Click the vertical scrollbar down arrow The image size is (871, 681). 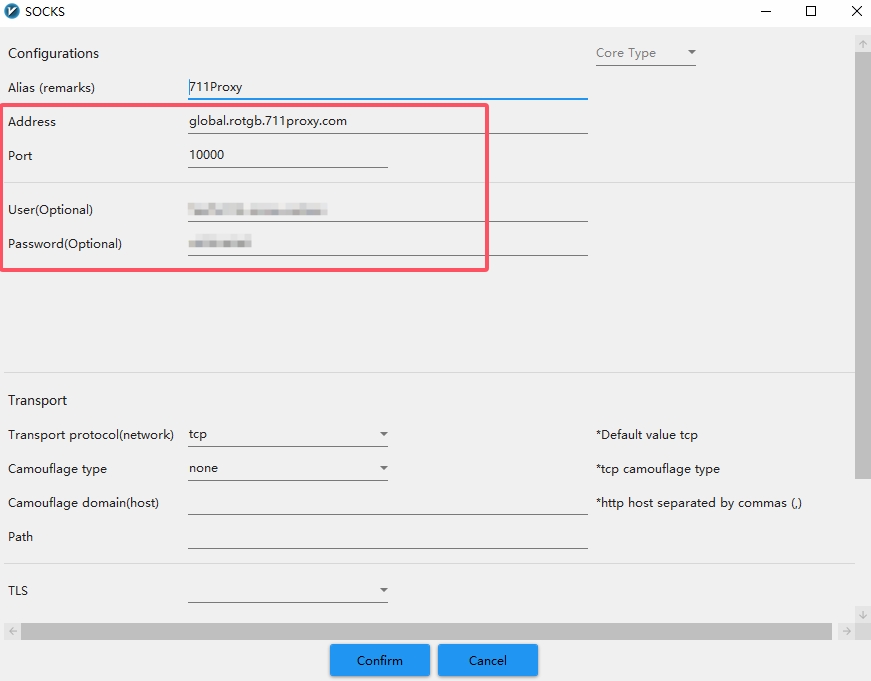[863, 614]
